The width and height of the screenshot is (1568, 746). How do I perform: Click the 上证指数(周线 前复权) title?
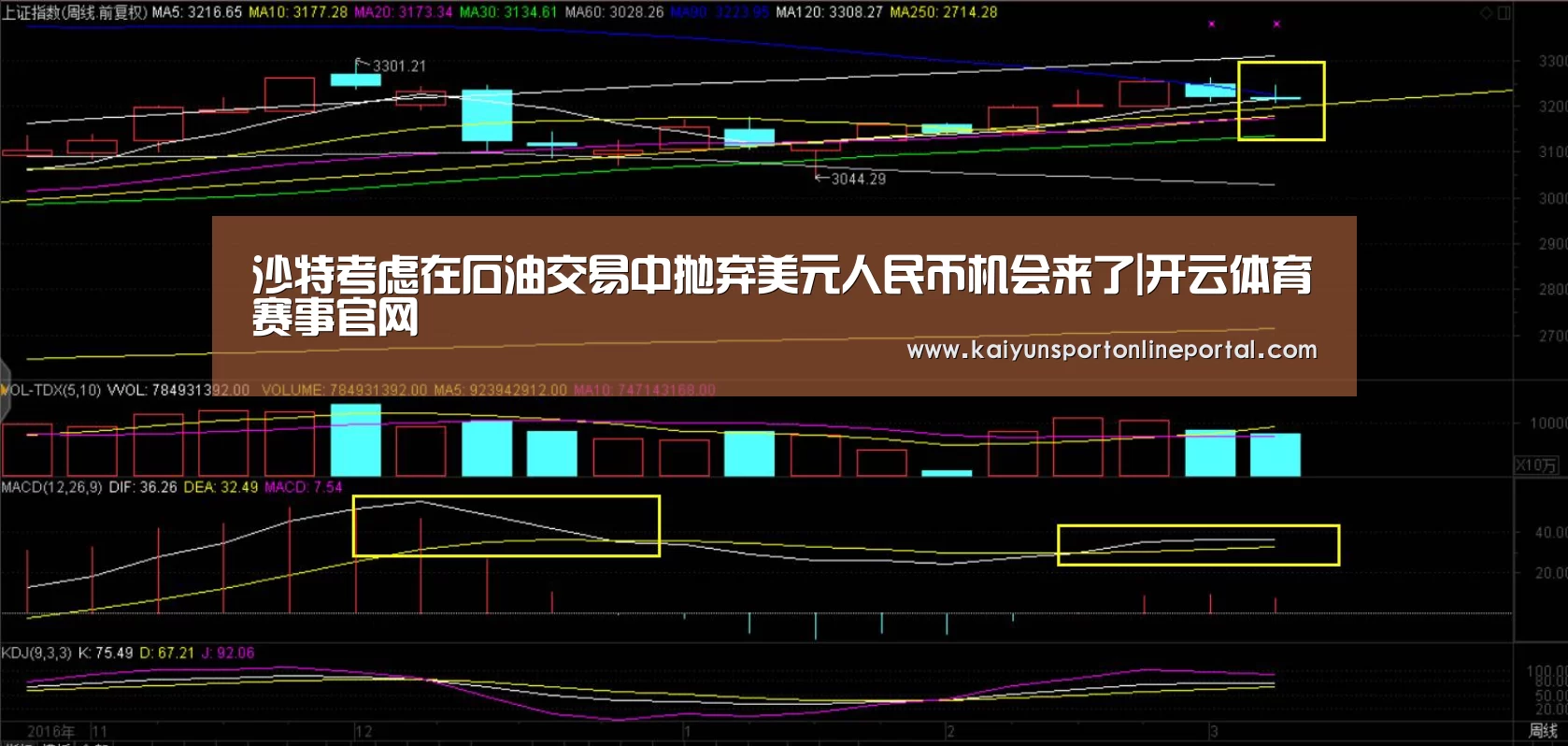(x=75, y=12)
